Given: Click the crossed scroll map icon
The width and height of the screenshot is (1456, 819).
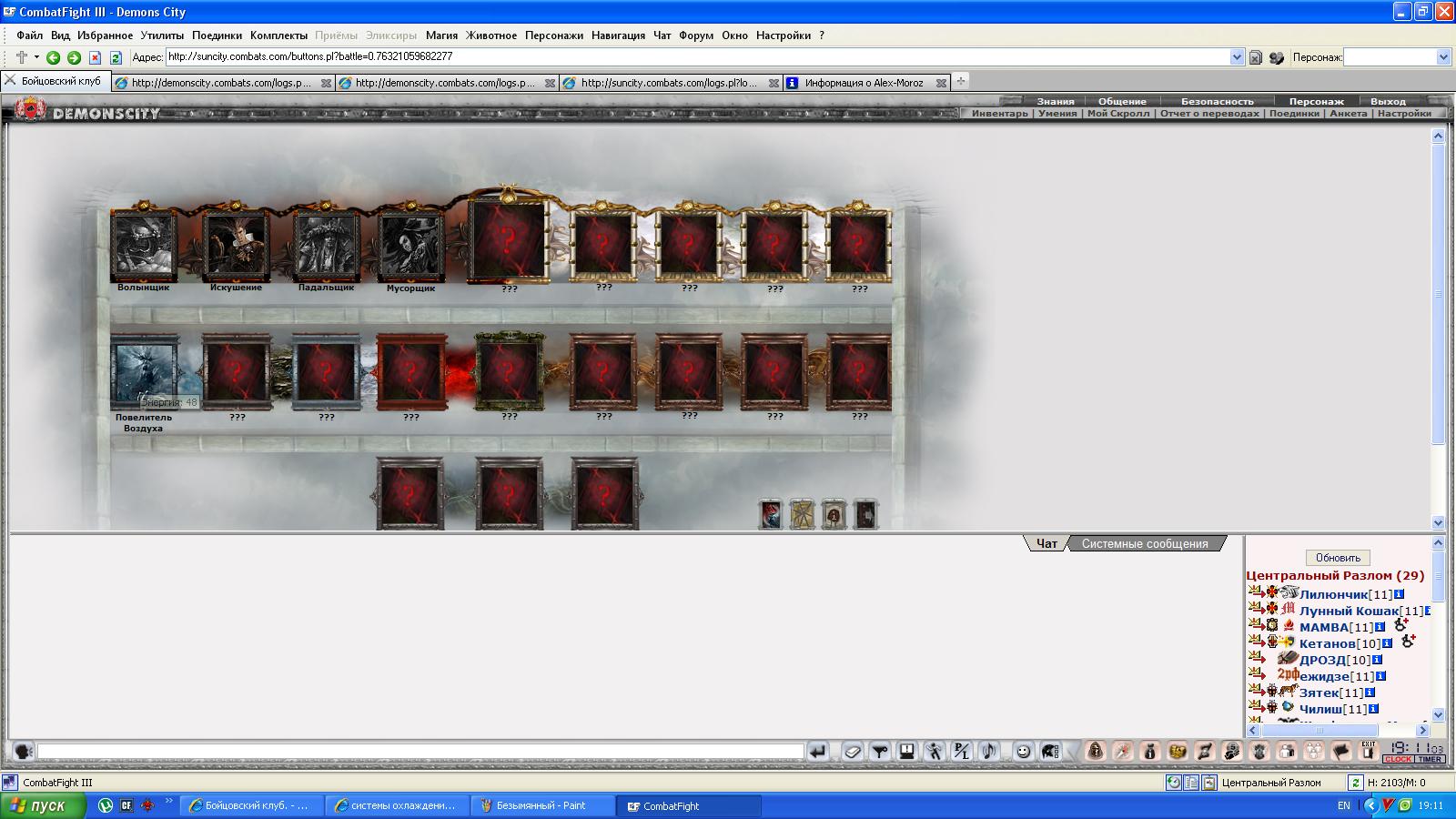Looking at the screenshot, I should [802, 514].
